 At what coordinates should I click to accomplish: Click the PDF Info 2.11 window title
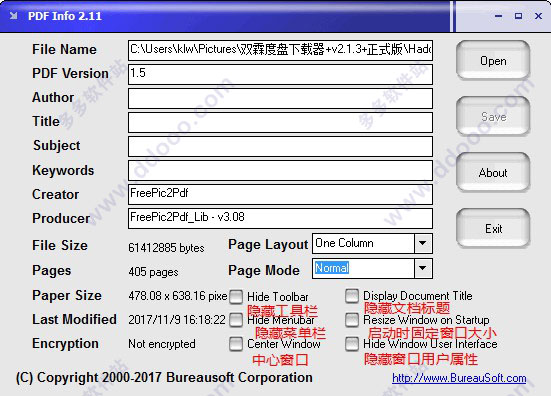point(65,16)
